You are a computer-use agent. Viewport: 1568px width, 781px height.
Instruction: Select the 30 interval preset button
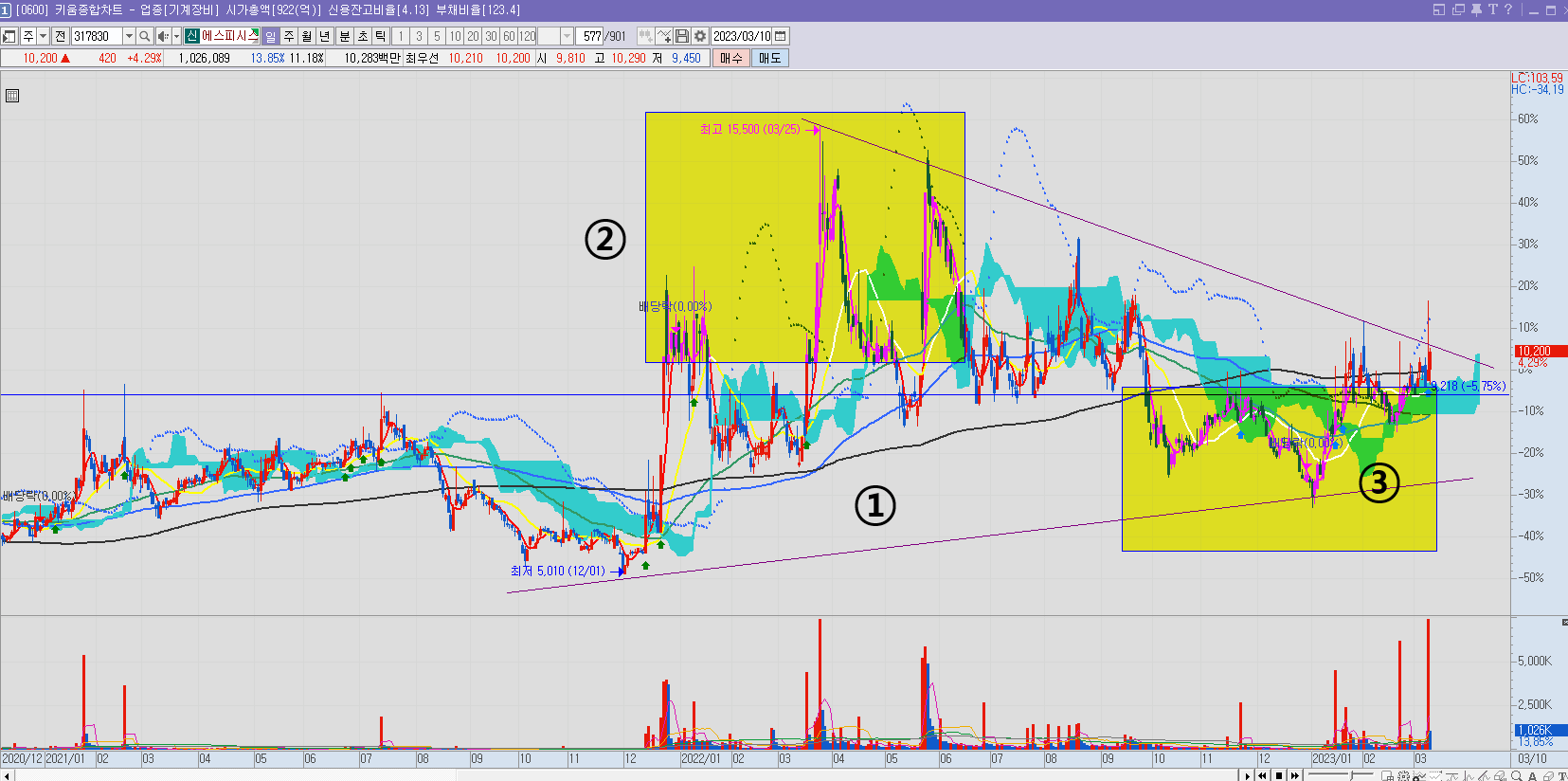(x=491, y=36)
